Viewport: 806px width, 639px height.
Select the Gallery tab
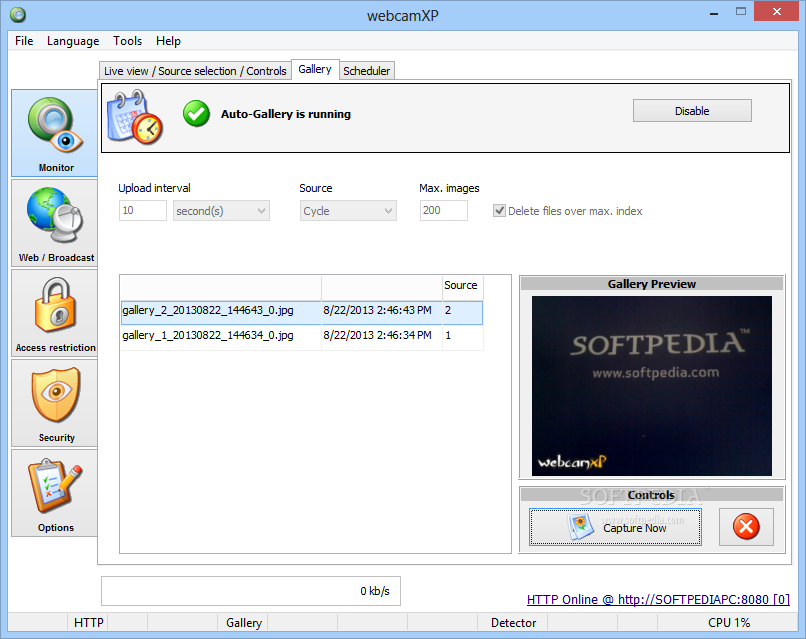[315, 69]
